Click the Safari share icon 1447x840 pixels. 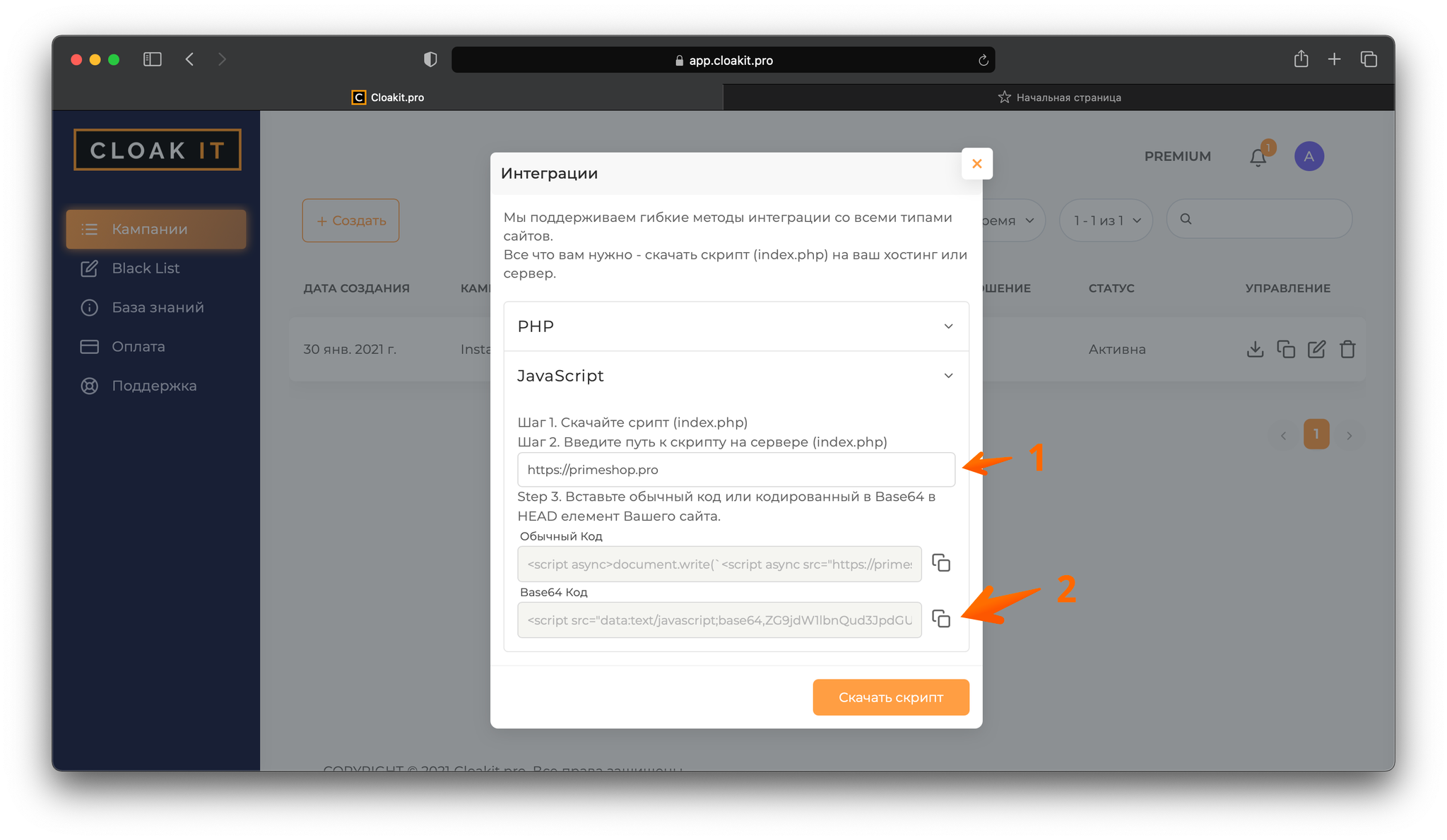point(1301,59)
